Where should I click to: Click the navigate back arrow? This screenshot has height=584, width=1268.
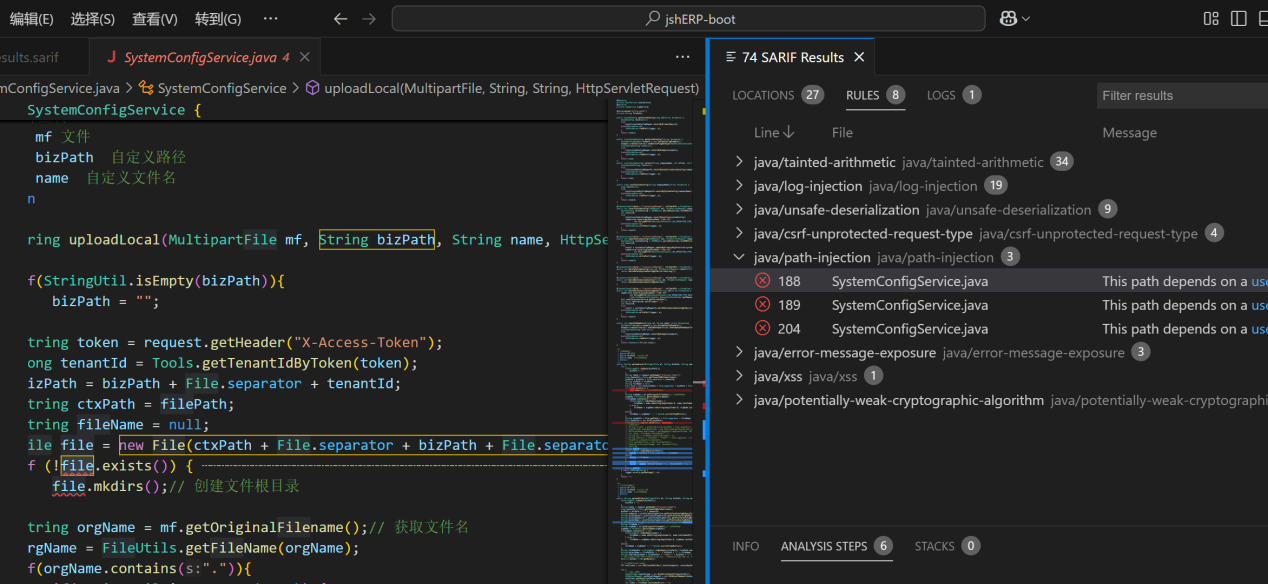coord(341,19)
